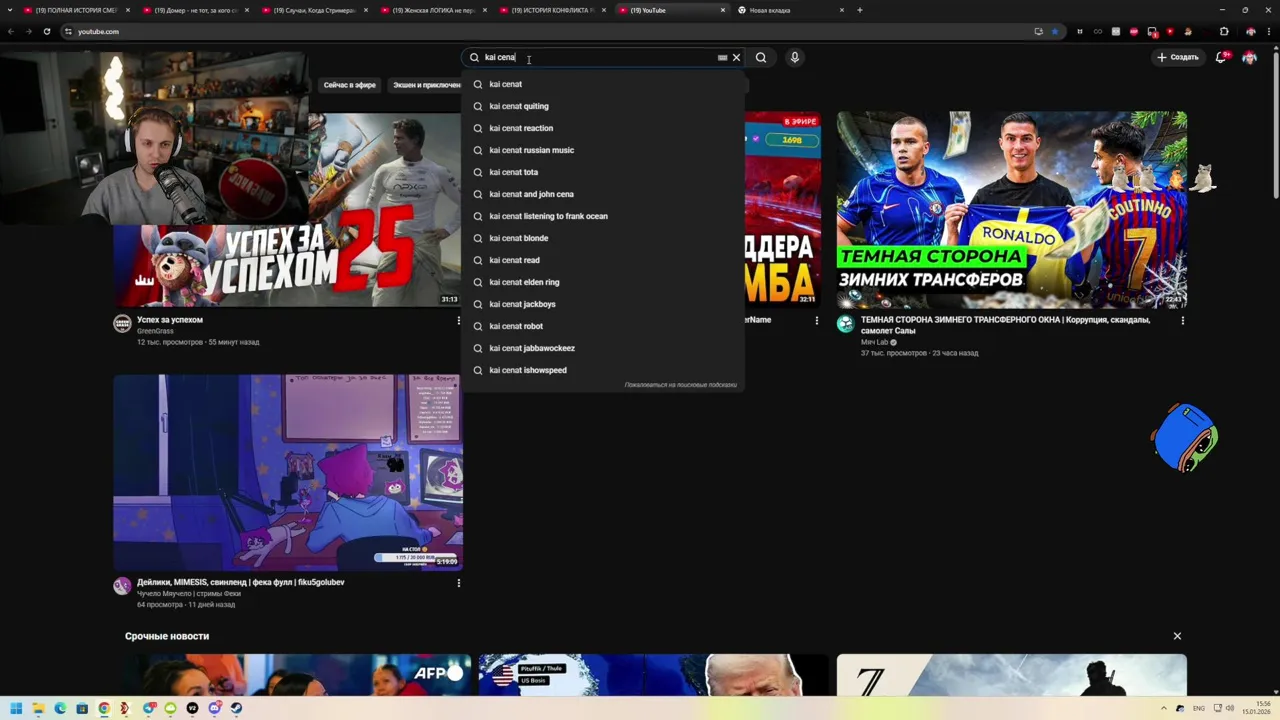The height and width of the screenshot is (720, 1280).
Task: Switch to Случаи, Когда Стримеры browser tab
Action: click(314, 10)
